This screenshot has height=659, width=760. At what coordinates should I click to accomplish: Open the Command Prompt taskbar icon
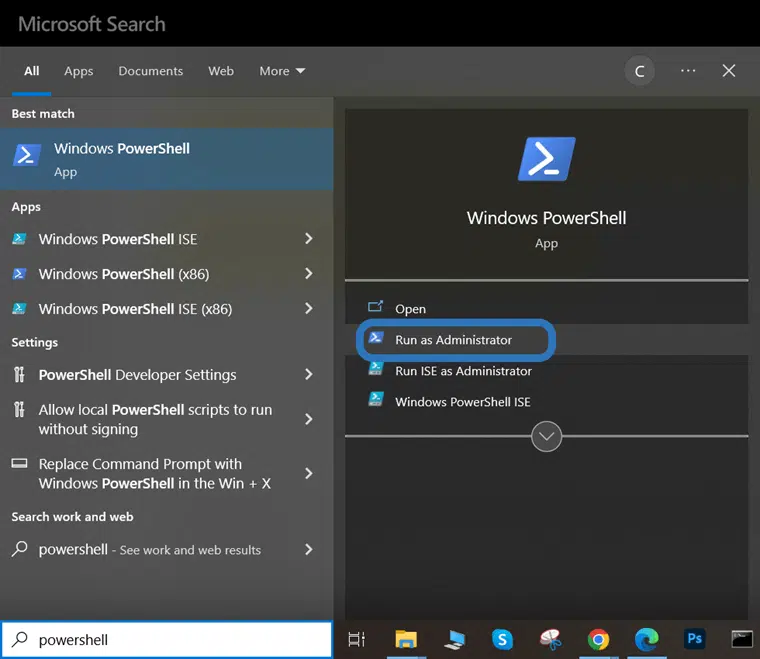[x=742, y=639]
